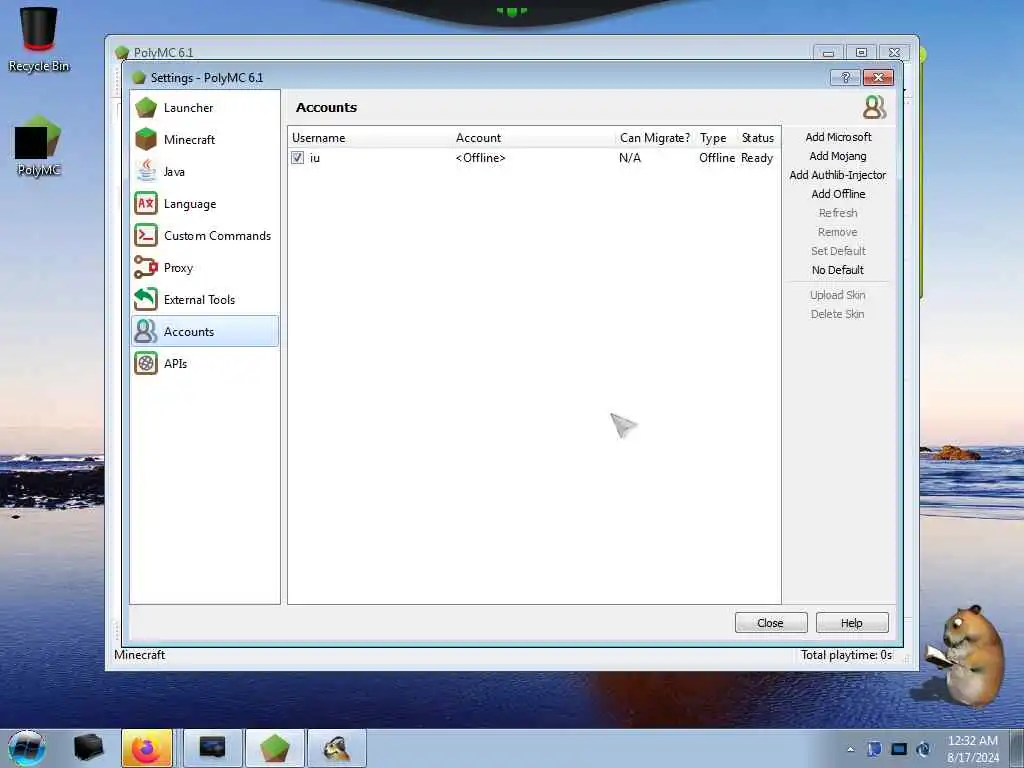The width and height of the screenshot is (1024, 768).
Task: Open Language settings via its icon
Action: click(146, 203)
